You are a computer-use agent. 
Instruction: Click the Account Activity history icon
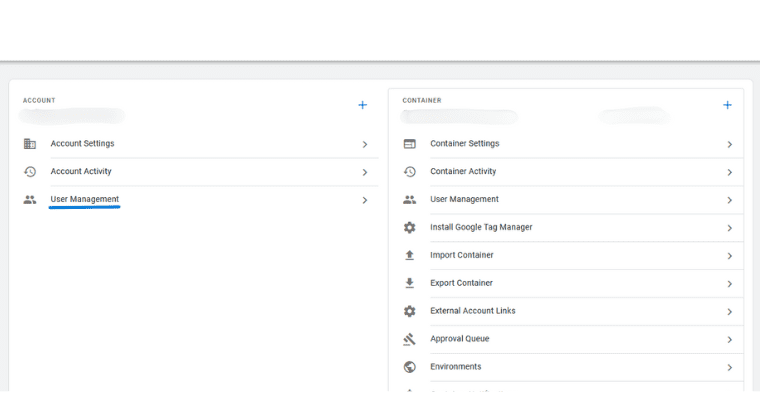click(x=29, y=172)
